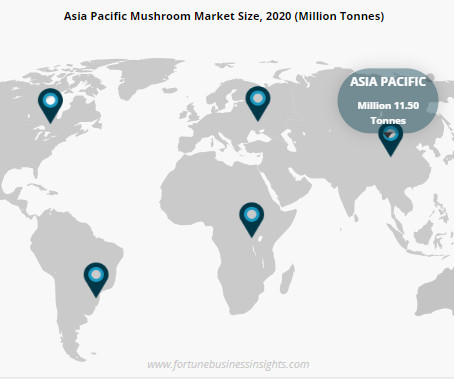Image resolution: width=454 pixels, height=379 pixels.
Task: Click the ASIA PACIFIC tooltip heading
Action: pyautogui.click(x=388, y=82)
